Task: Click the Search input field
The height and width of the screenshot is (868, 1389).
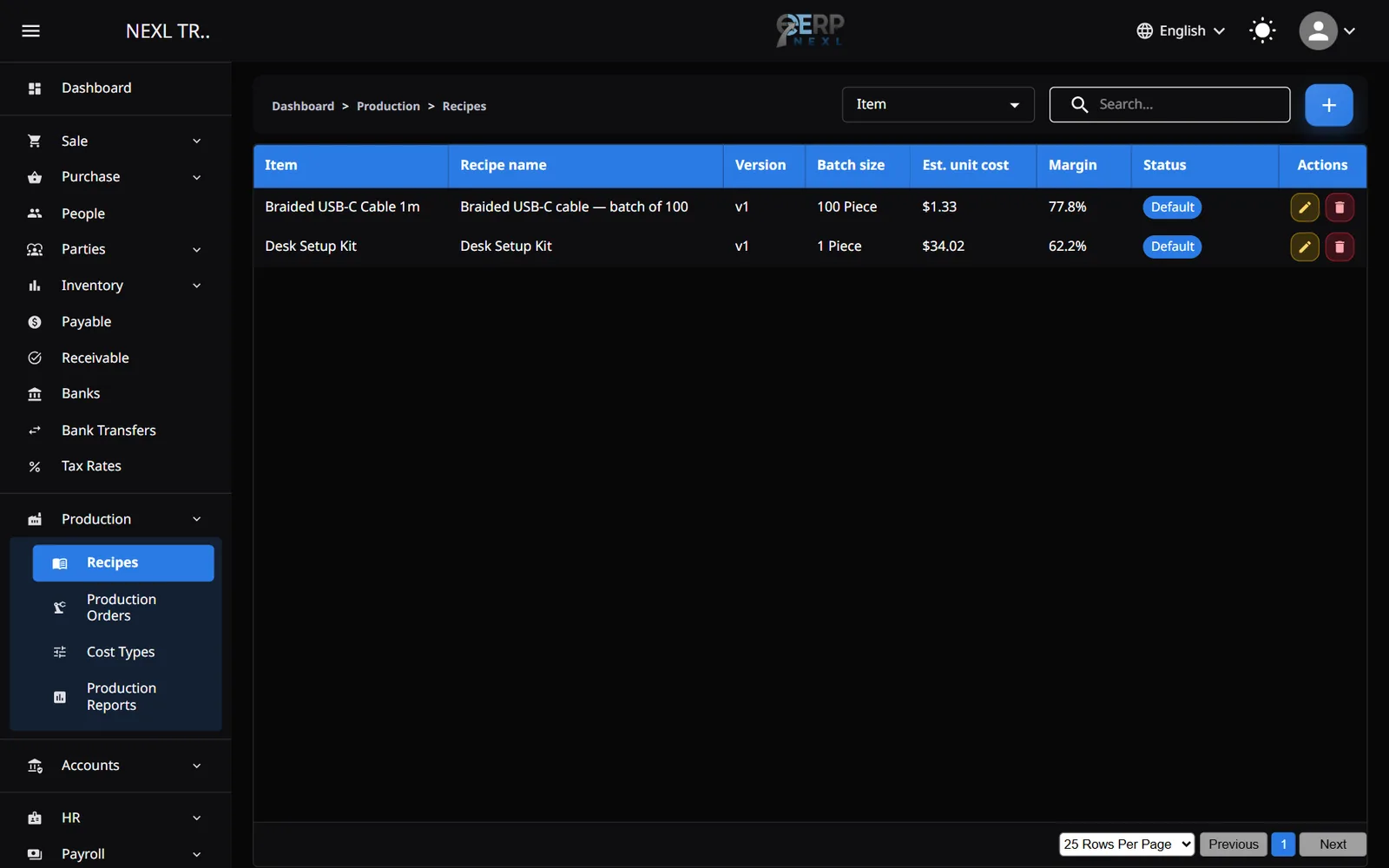Action: (x=1169, y=104)
